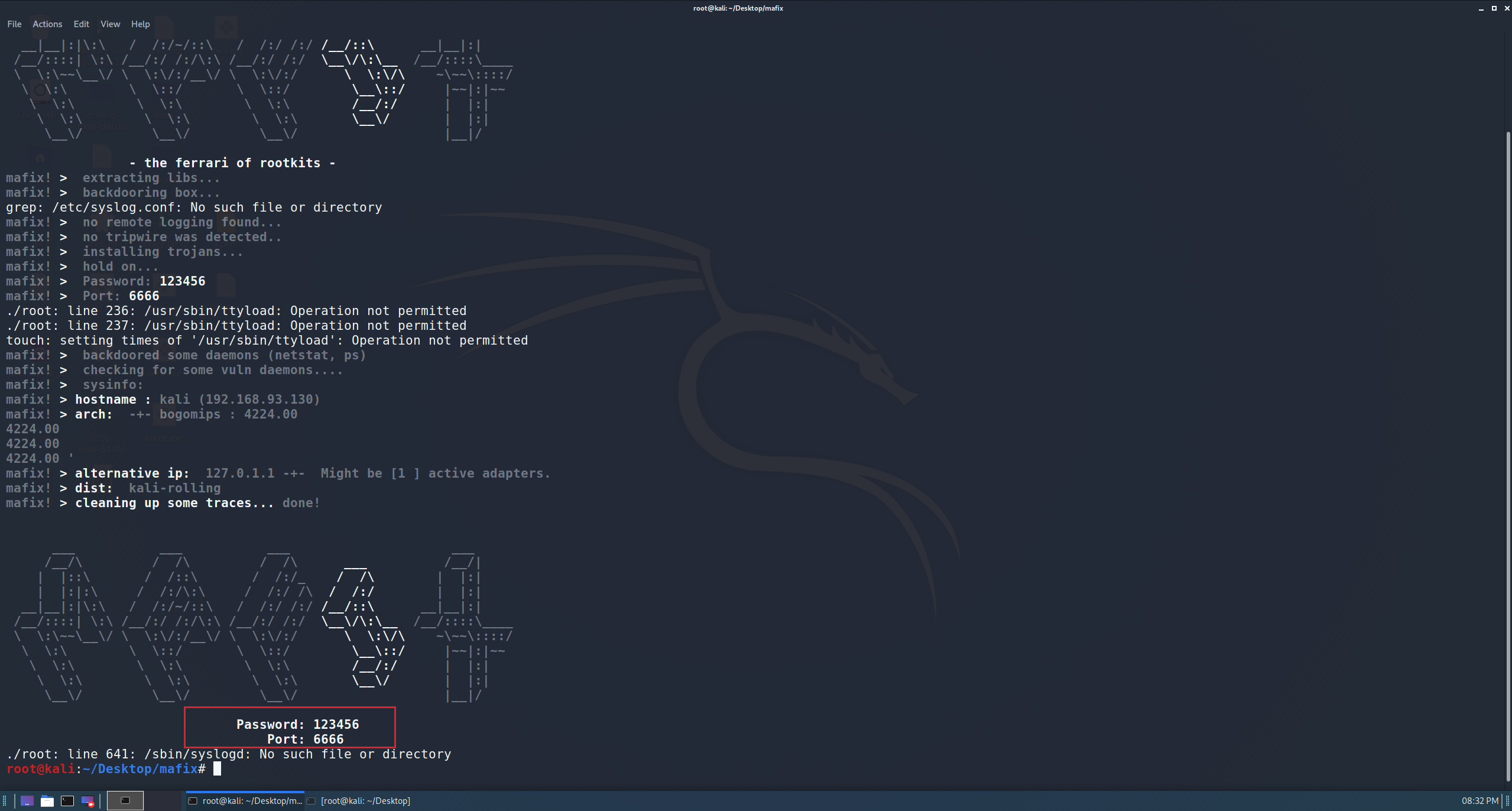
Task: Open the Edit menu
Action: 81,24
